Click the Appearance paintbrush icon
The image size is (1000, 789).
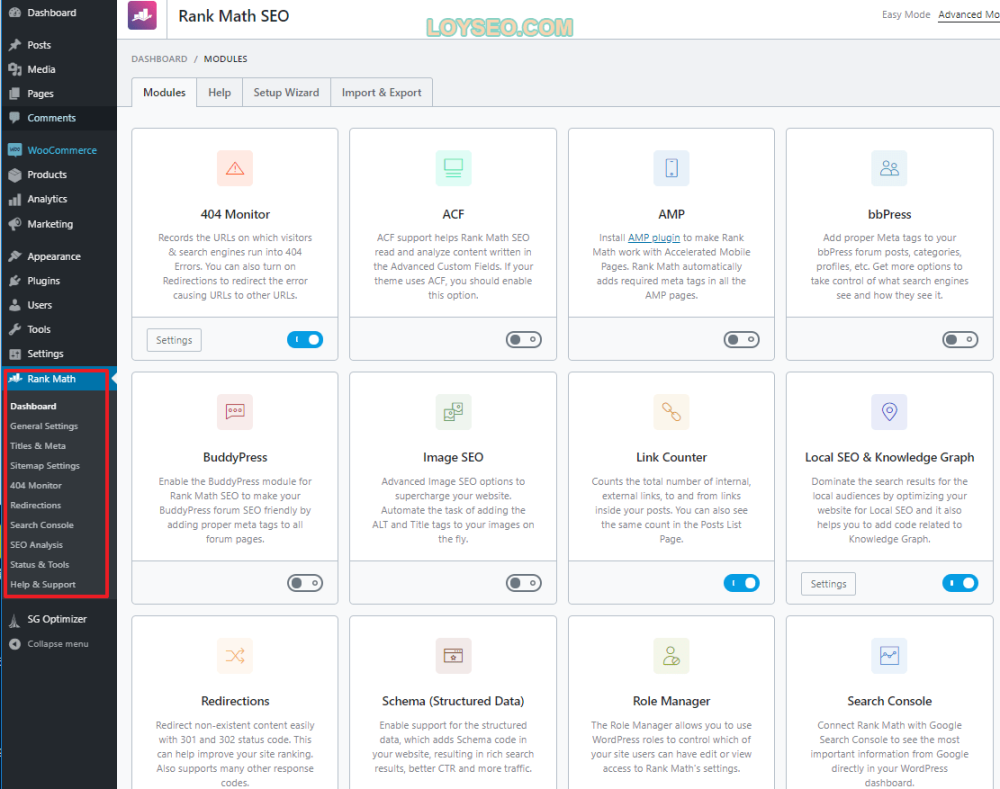coord(15,256)
